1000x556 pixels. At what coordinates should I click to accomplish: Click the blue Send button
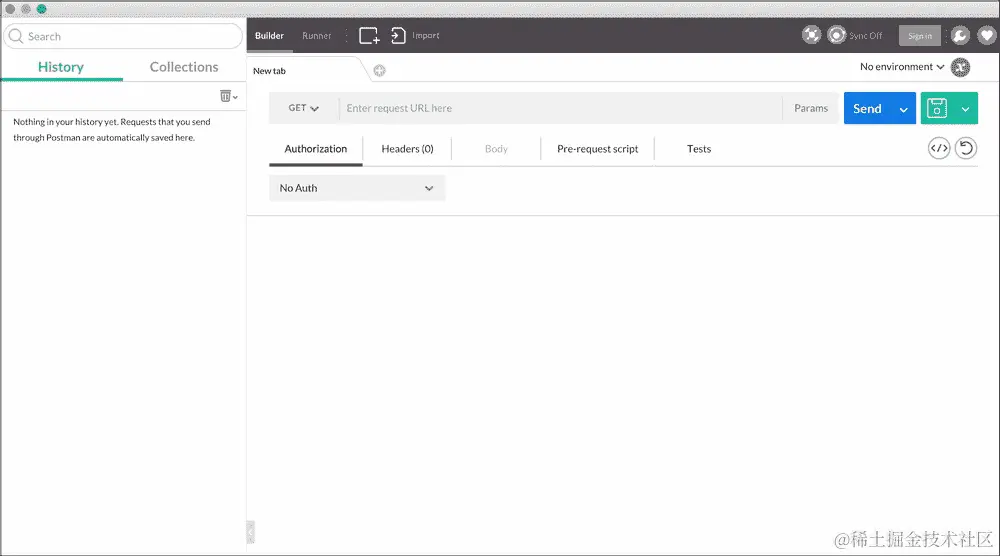click(868, 108)
